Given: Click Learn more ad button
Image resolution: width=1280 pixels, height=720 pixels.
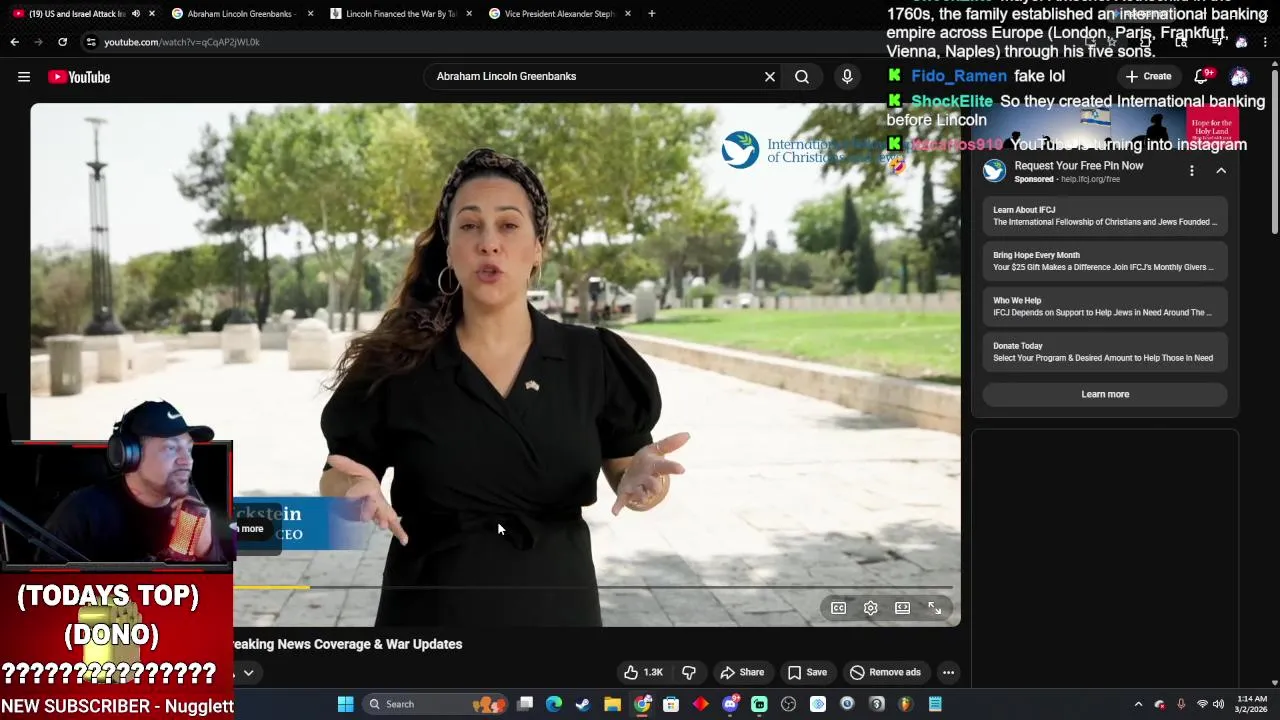Looking at the screenshot, I should click(1105, 394).
